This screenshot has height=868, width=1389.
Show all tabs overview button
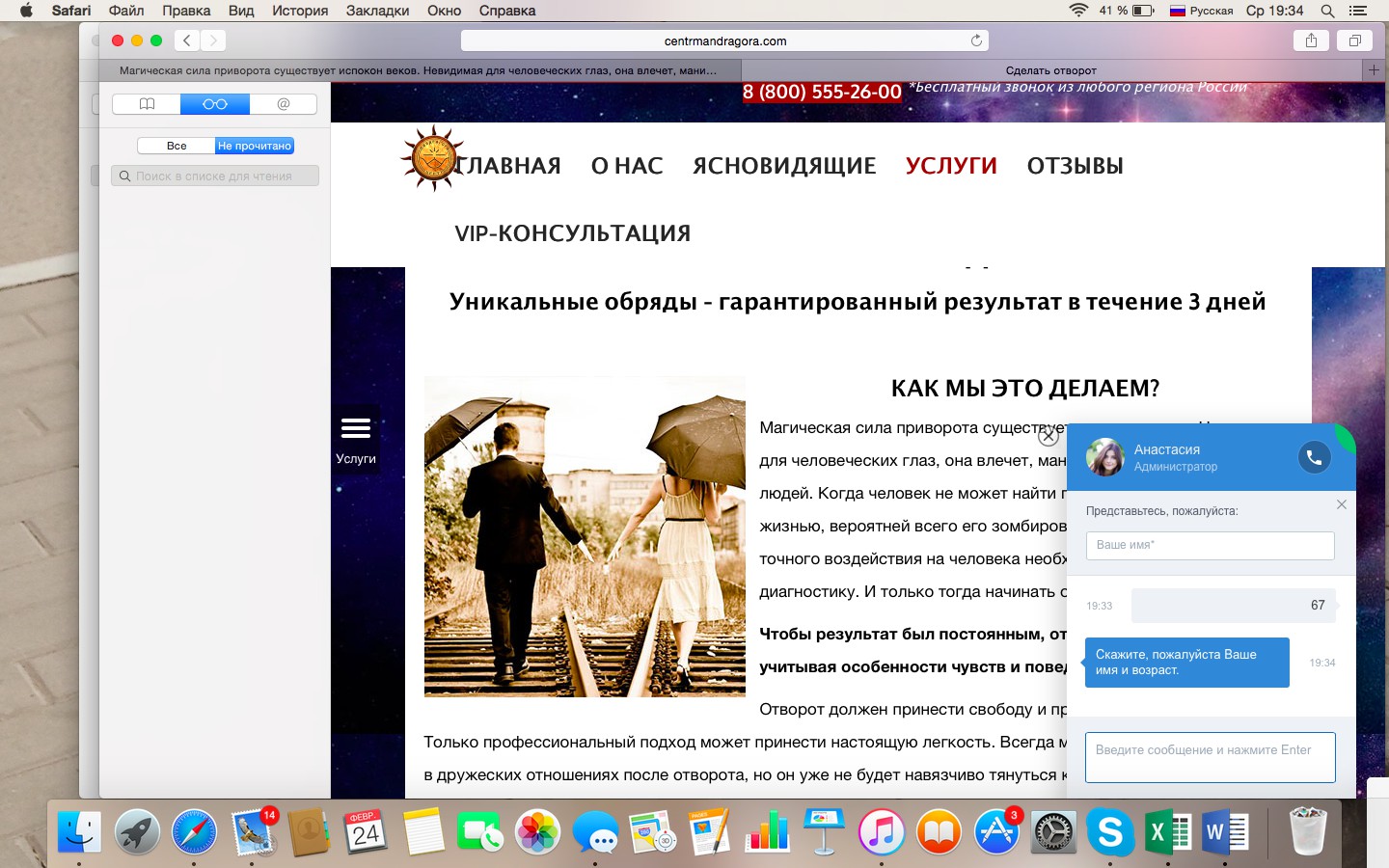(x=1354, y=41)
